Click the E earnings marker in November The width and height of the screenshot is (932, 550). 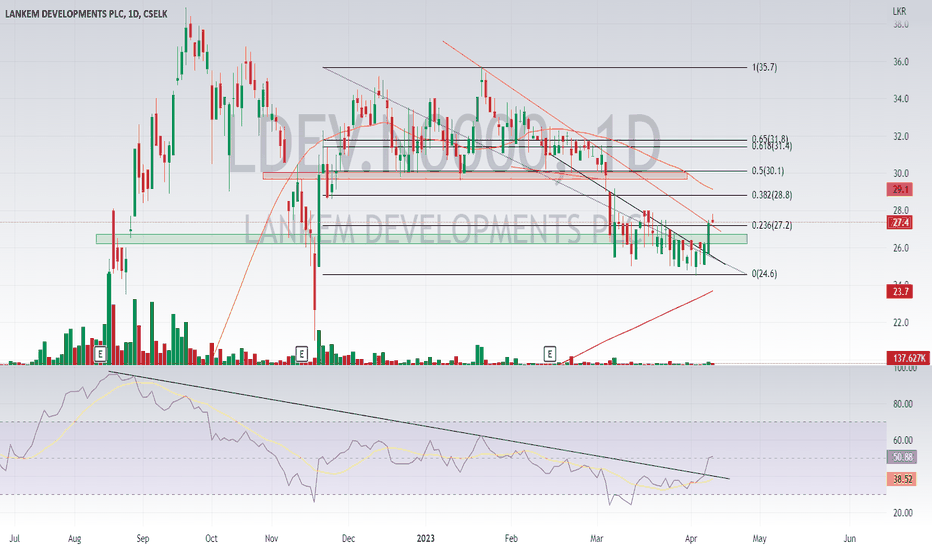(x=301, y=354)
